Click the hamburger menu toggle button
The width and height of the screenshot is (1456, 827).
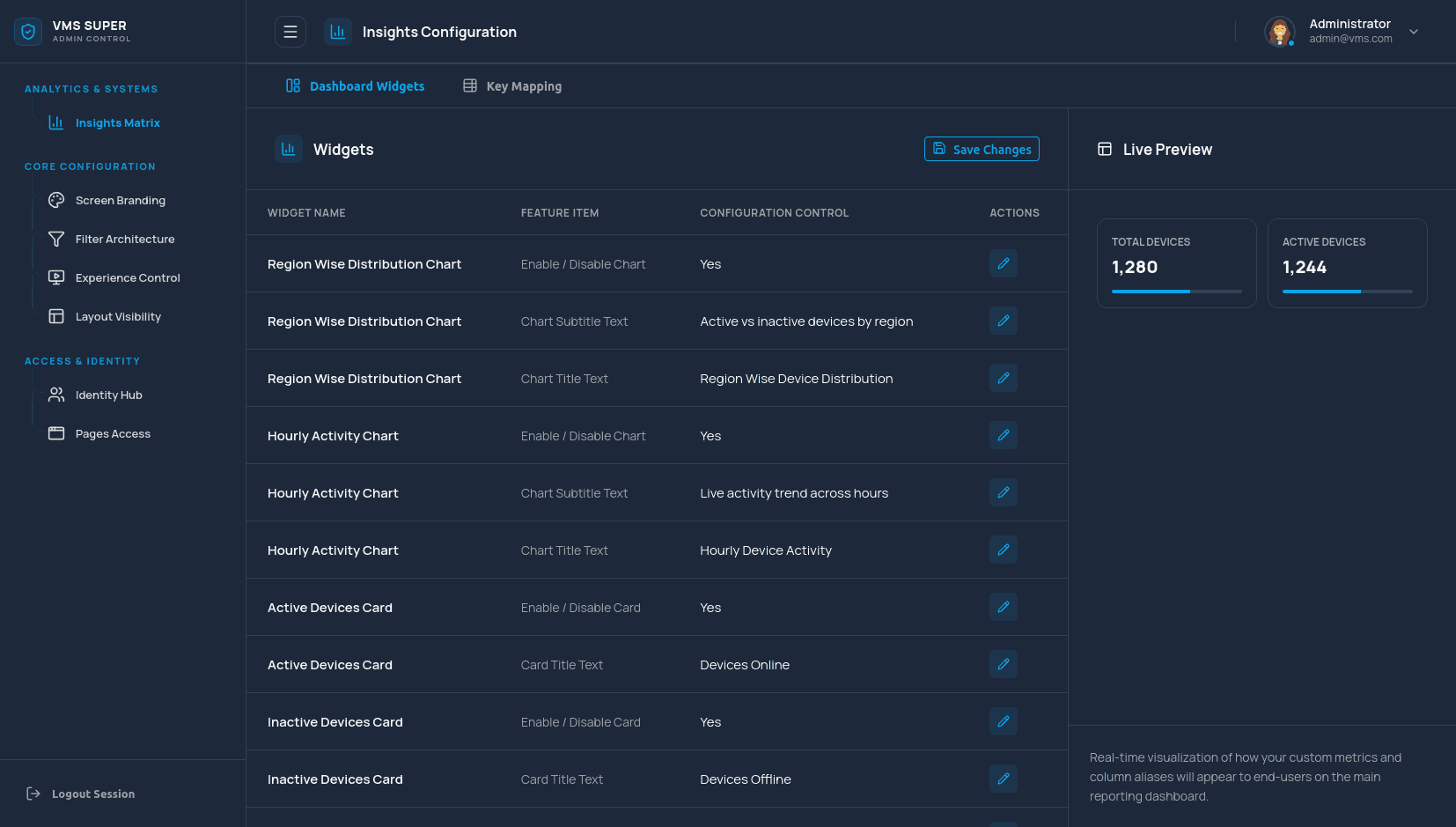(290, 32)
